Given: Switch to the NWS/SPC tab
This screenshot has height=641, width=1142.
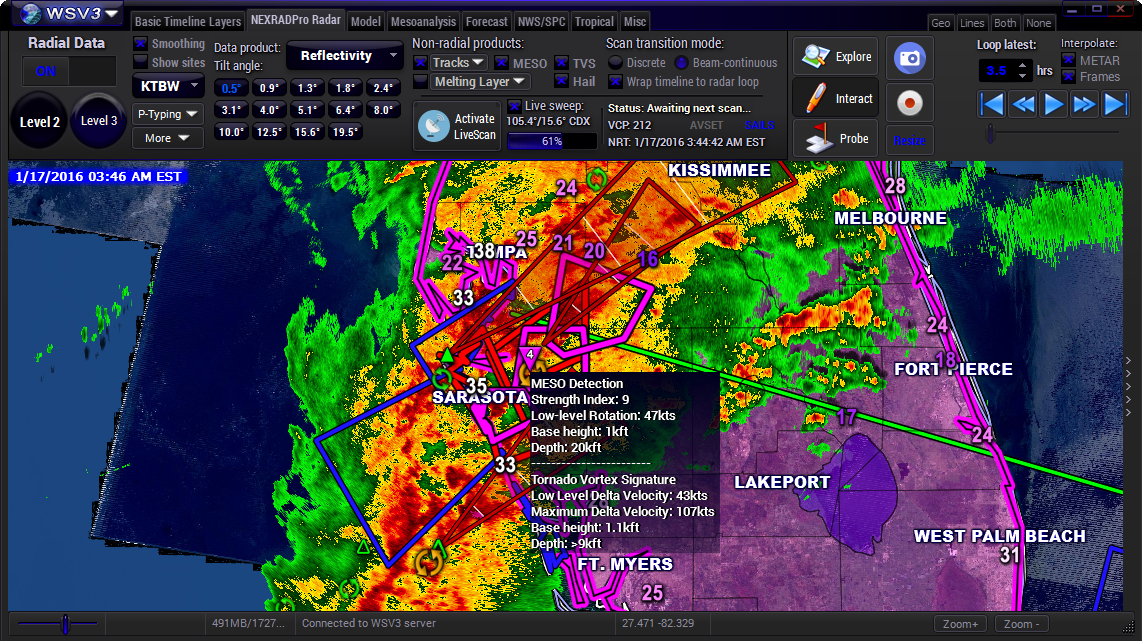Looking at the screenshot, I should [x=541, y=22].
